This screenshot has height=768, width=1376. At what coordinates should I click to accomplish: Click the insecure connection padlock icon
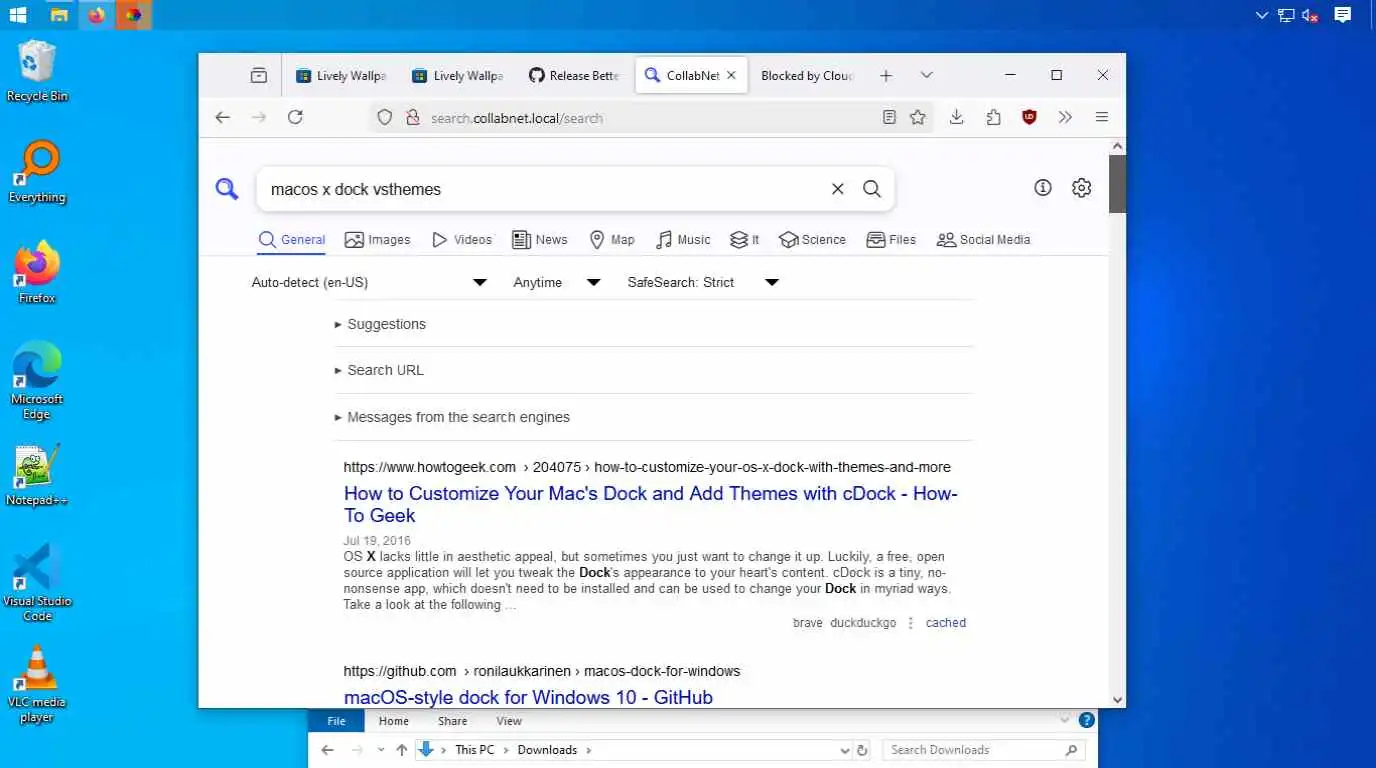pyautogui.click(x=412, y=118)
